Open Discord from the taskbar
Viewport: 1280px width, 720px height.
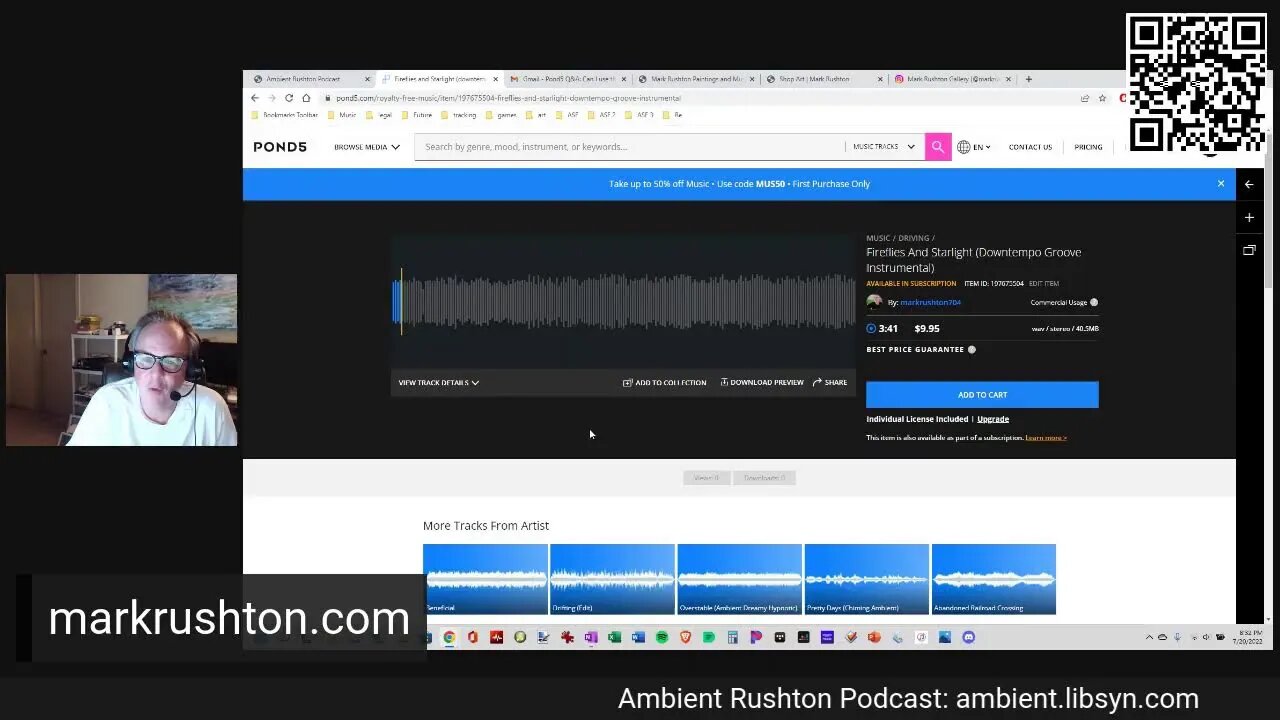coord(968,637)
